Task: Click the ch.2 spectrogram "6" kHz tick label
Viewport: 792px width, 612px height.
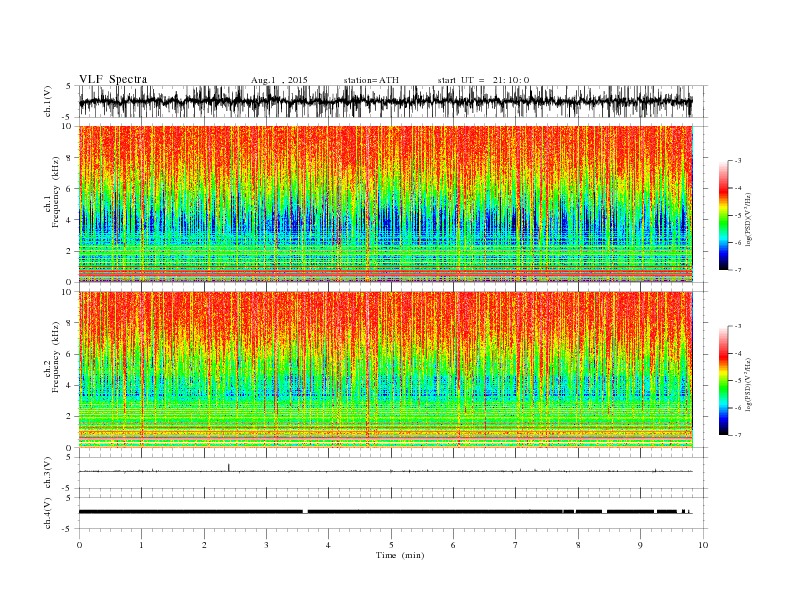Action: (x=70, y=354)
